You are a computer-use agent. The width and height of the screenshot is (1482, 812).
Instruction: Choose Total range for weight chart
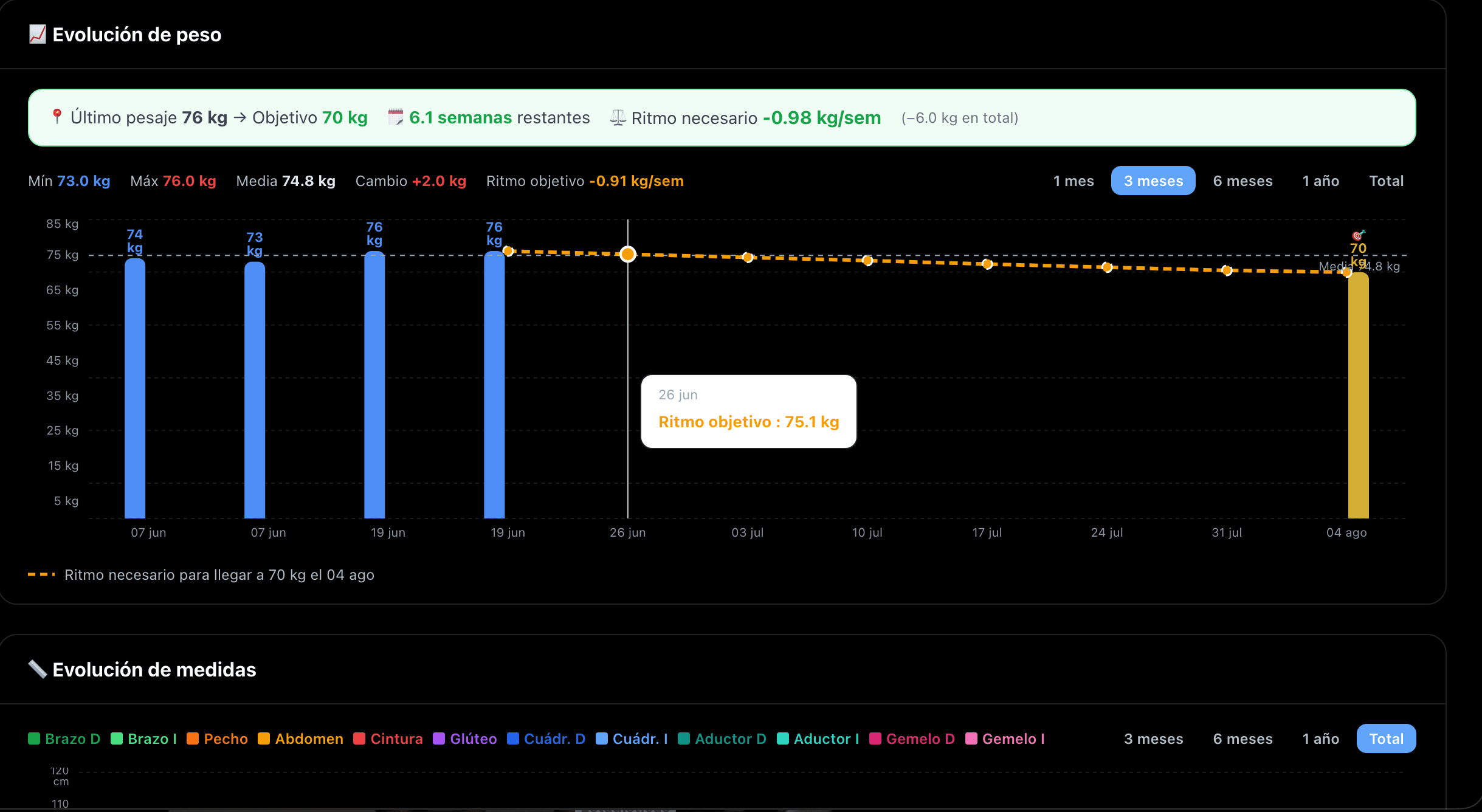point(1386,181)
